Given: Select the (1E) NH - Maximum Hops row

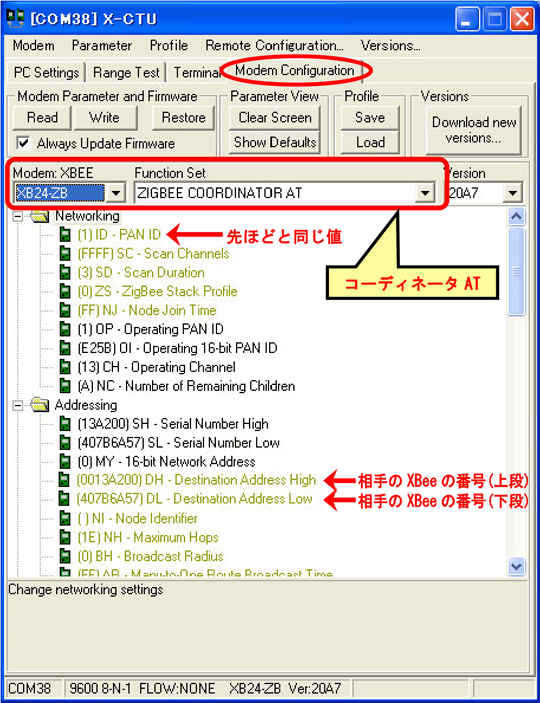Looking at the screenshot, I should 148,537.
